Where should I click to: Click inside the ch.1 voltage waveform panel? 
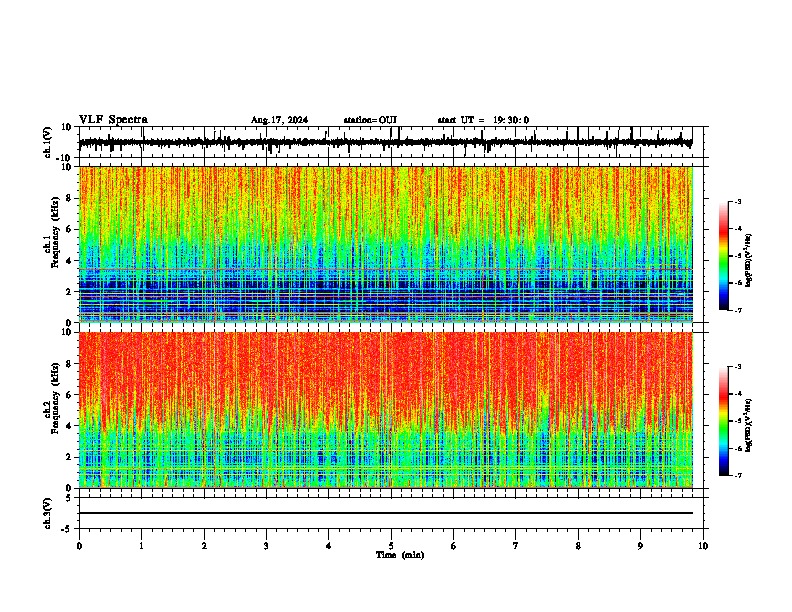(391, 142)
